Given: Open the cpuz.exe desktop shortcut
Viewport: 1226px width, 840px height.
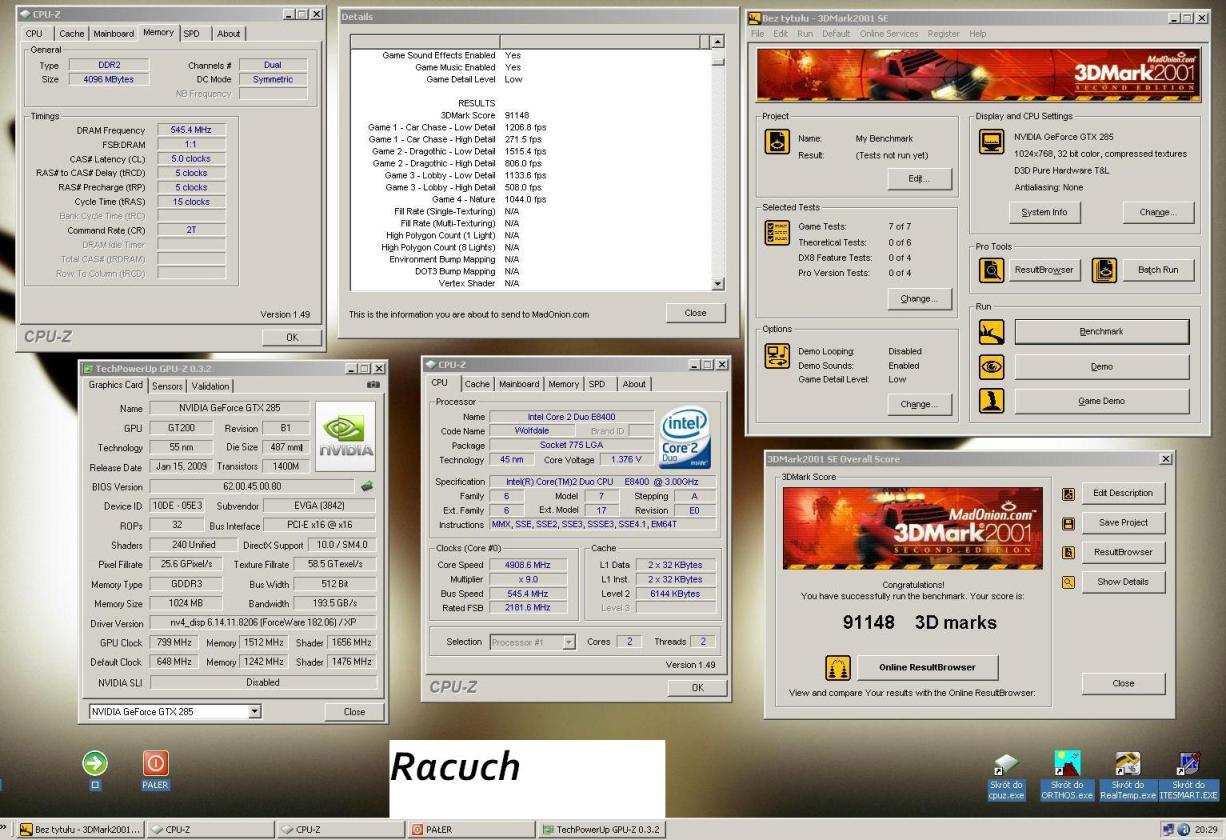Looking at the screenshot, I should coord(1008,765).
